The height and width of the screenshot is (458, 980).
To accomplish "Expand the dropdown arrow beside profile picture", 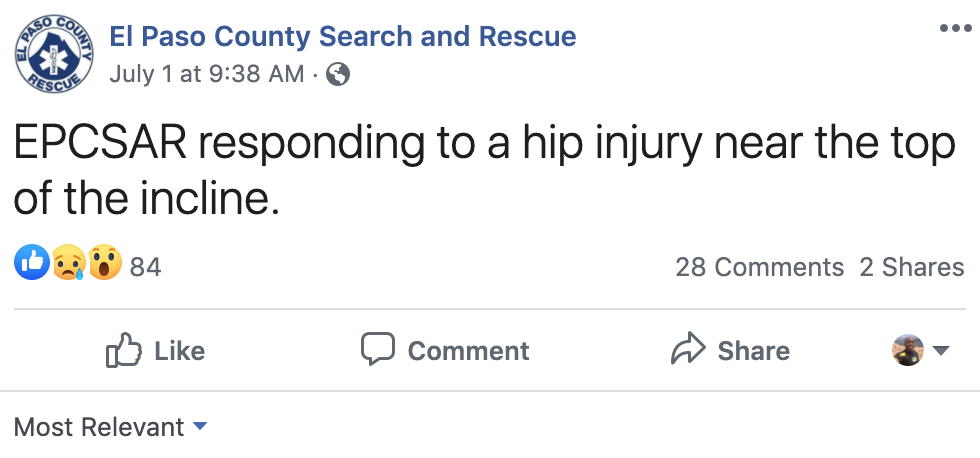I will [941, 351].
